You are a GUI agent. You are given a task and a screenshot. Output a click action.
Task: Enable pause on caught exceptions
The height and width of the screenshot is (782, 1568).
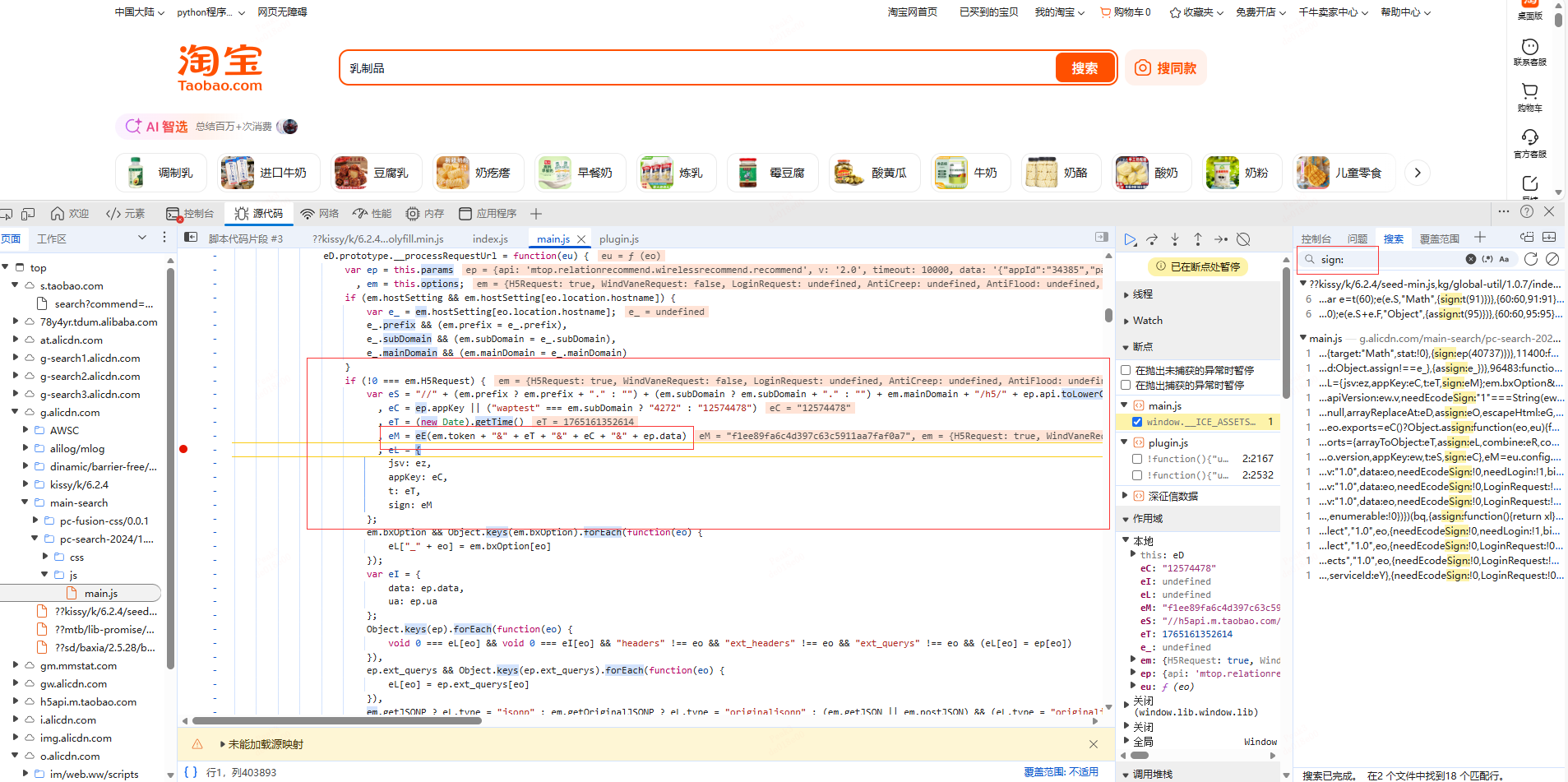pos(1126,385)
